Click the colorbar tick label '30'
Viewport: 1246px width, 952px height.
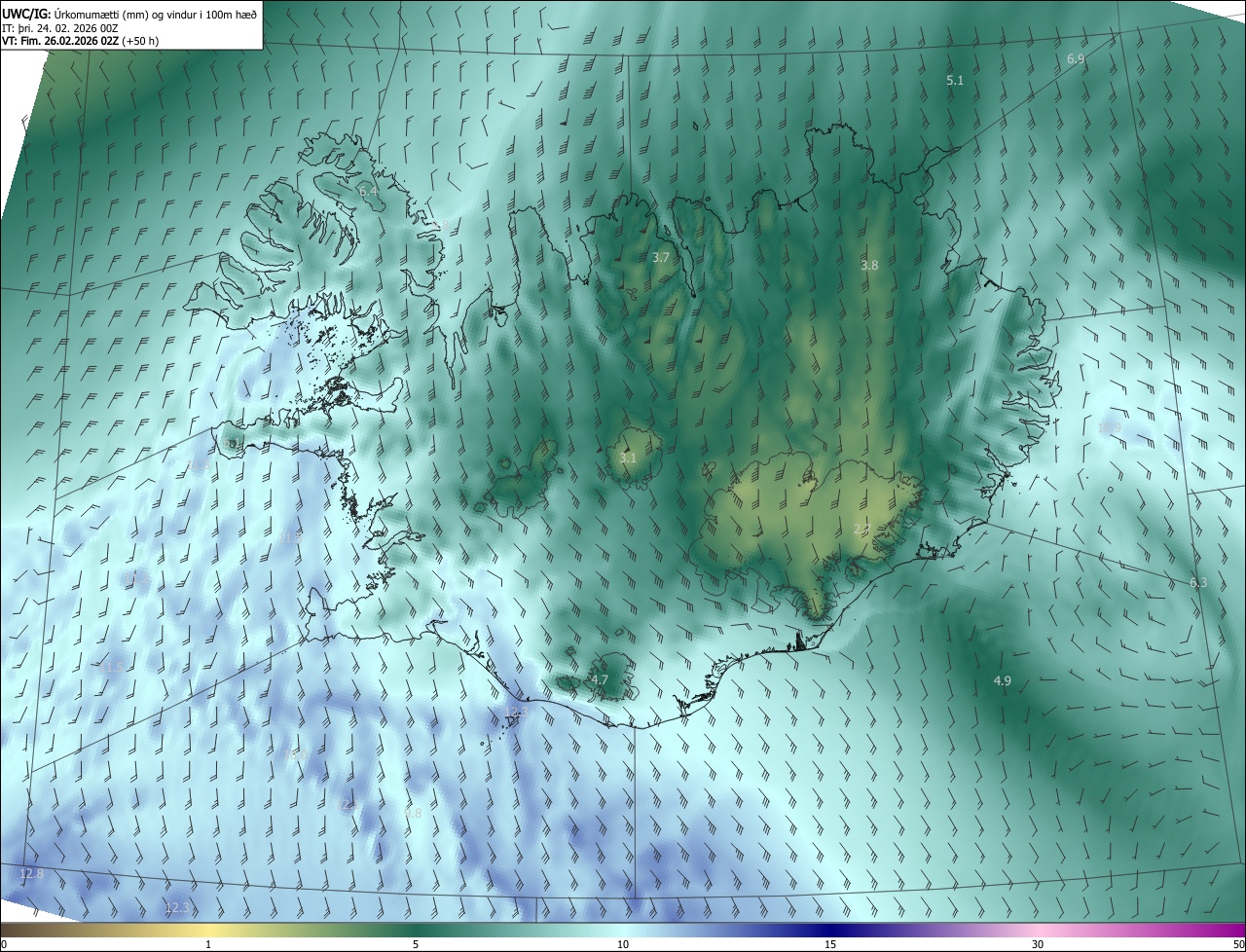point(1038,945)
